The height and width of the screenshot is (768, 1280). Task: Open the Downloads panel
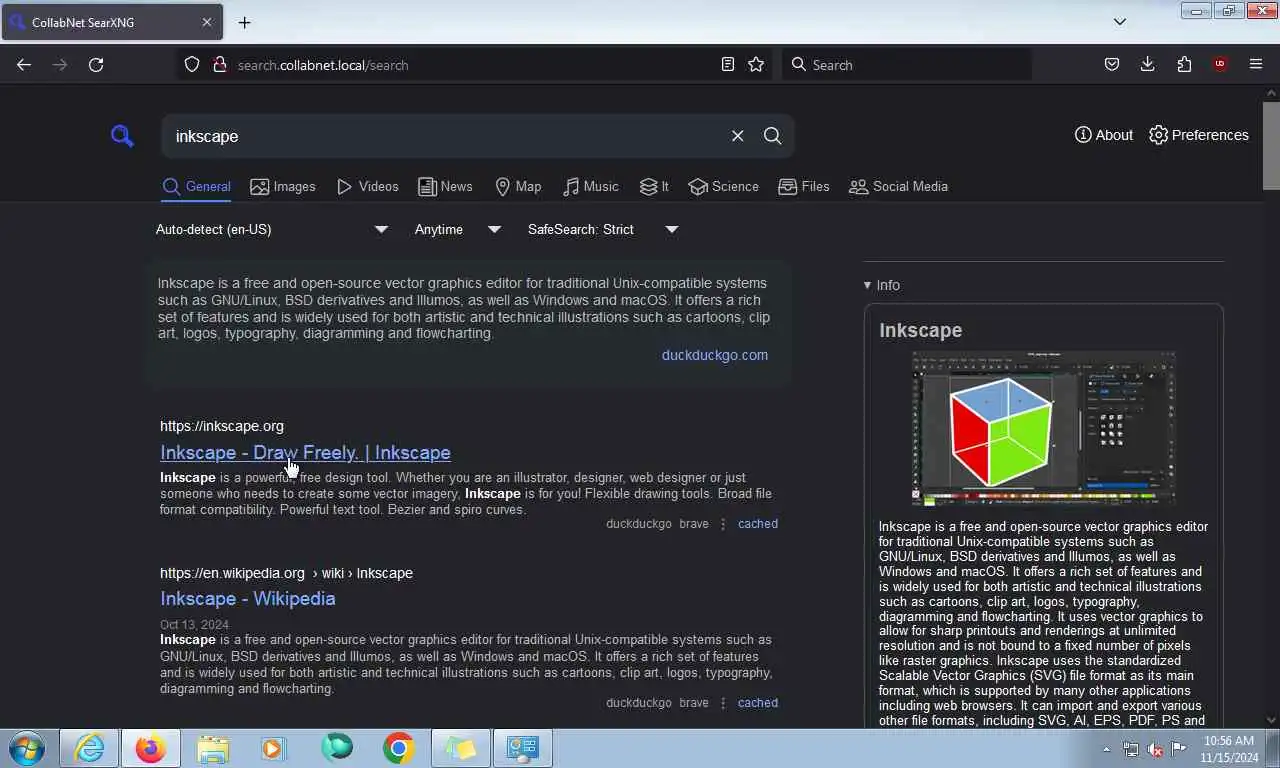1147,64
